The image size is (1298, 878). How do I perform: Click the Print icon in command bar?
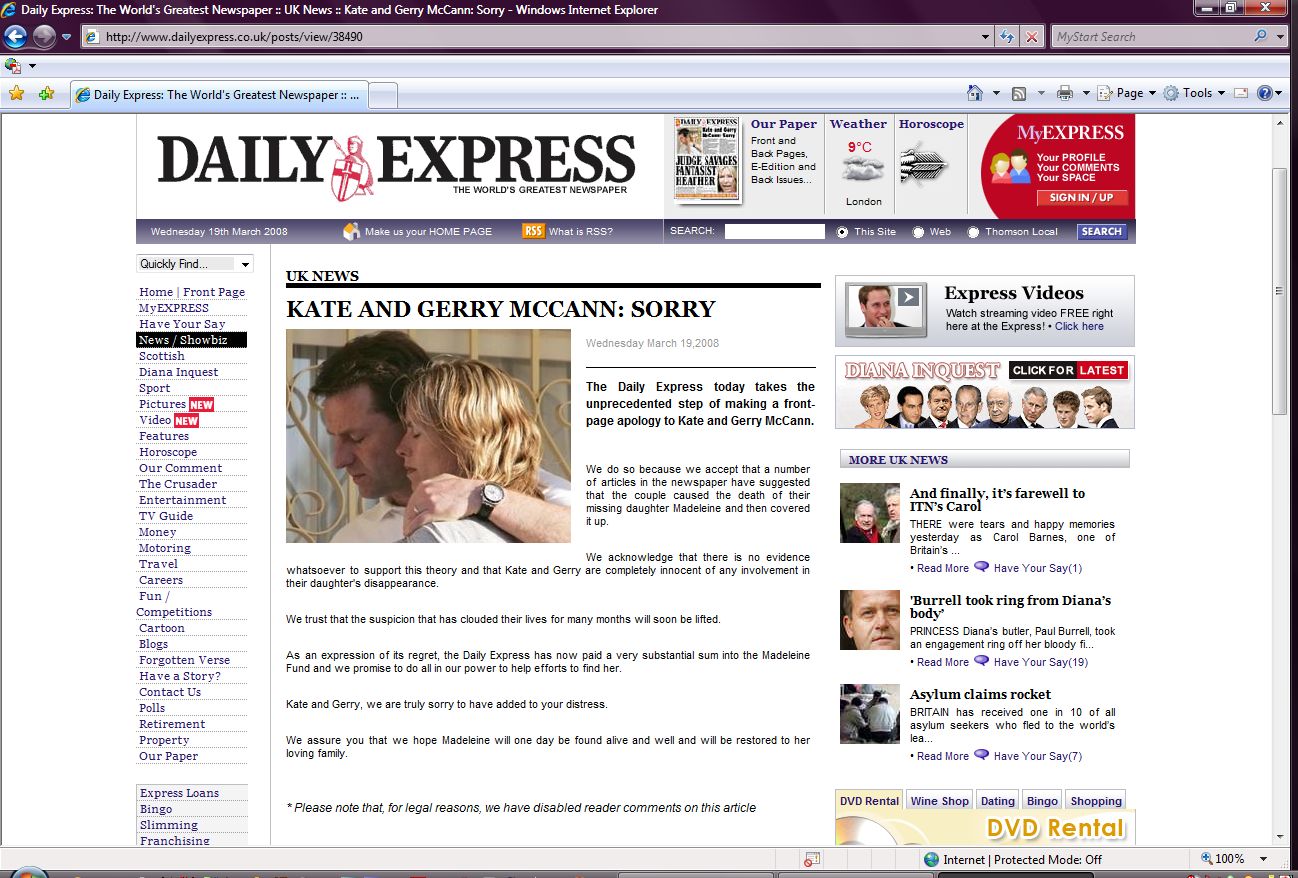(1065, 93)
